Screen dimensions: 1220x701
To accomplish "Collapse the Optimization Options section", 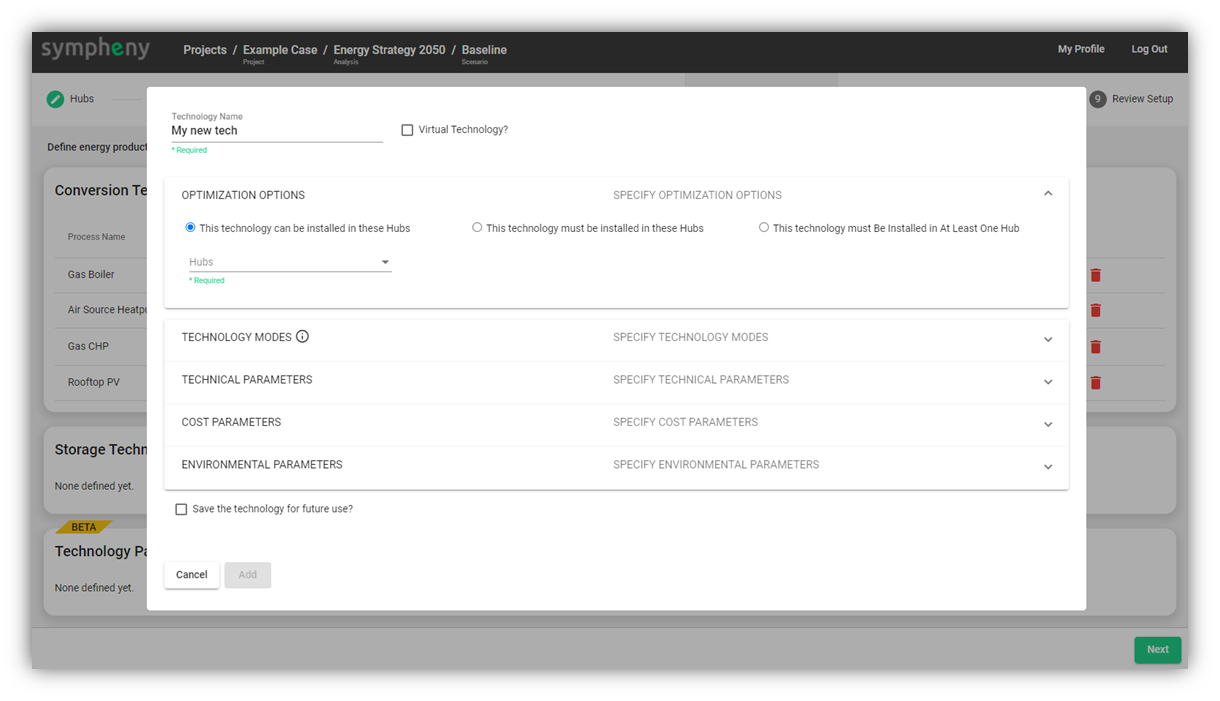I will 1047,194.
